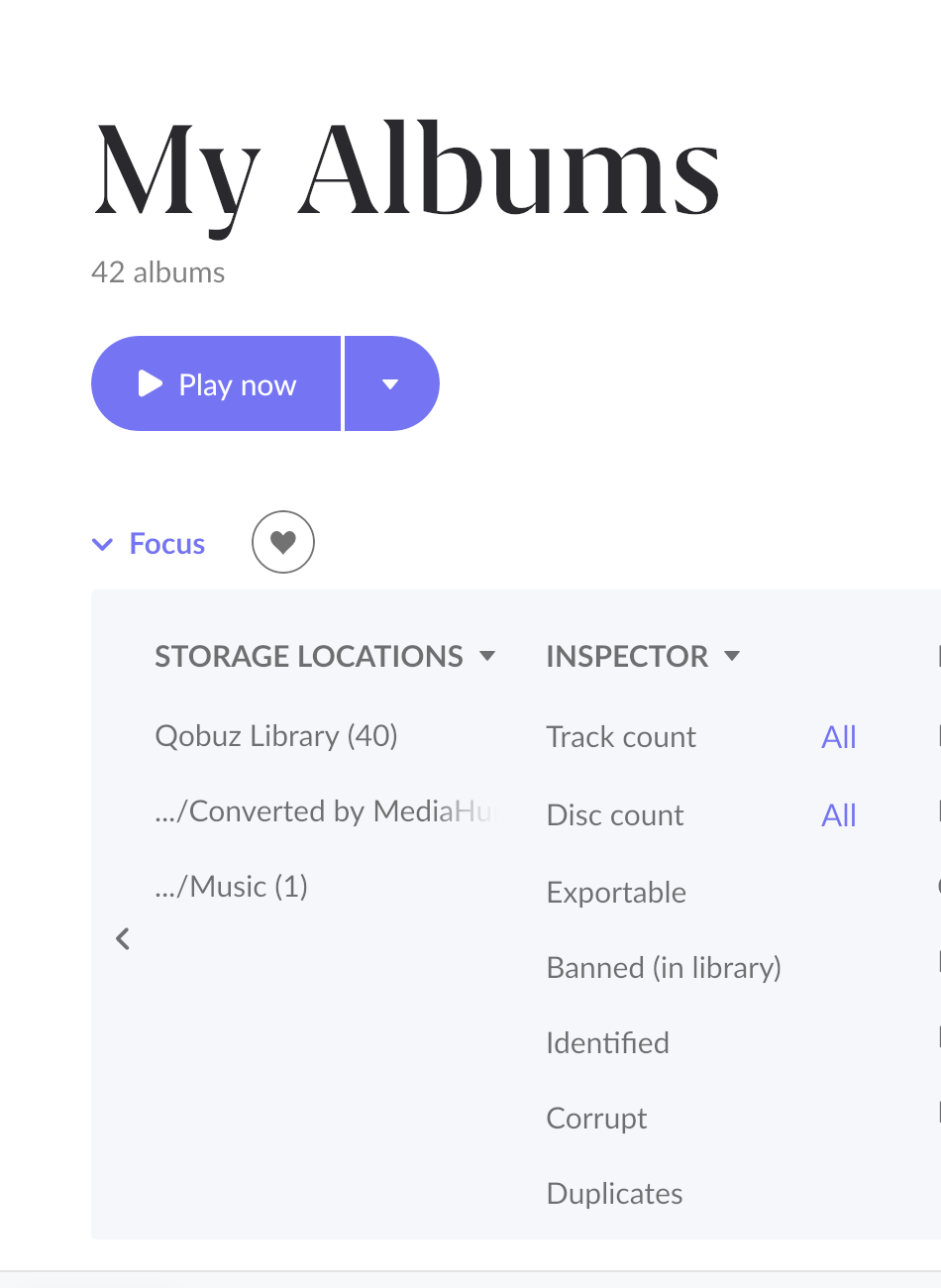
Task: Filter by the Music (1) folder
Action: pyautogui.click(x=232, y=886)
